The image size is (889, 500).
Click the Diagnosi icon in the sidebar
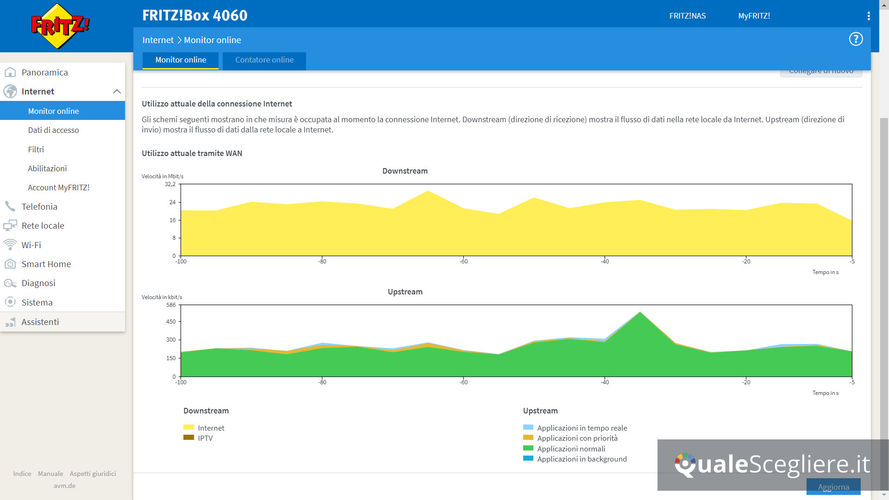pos(11,283)
